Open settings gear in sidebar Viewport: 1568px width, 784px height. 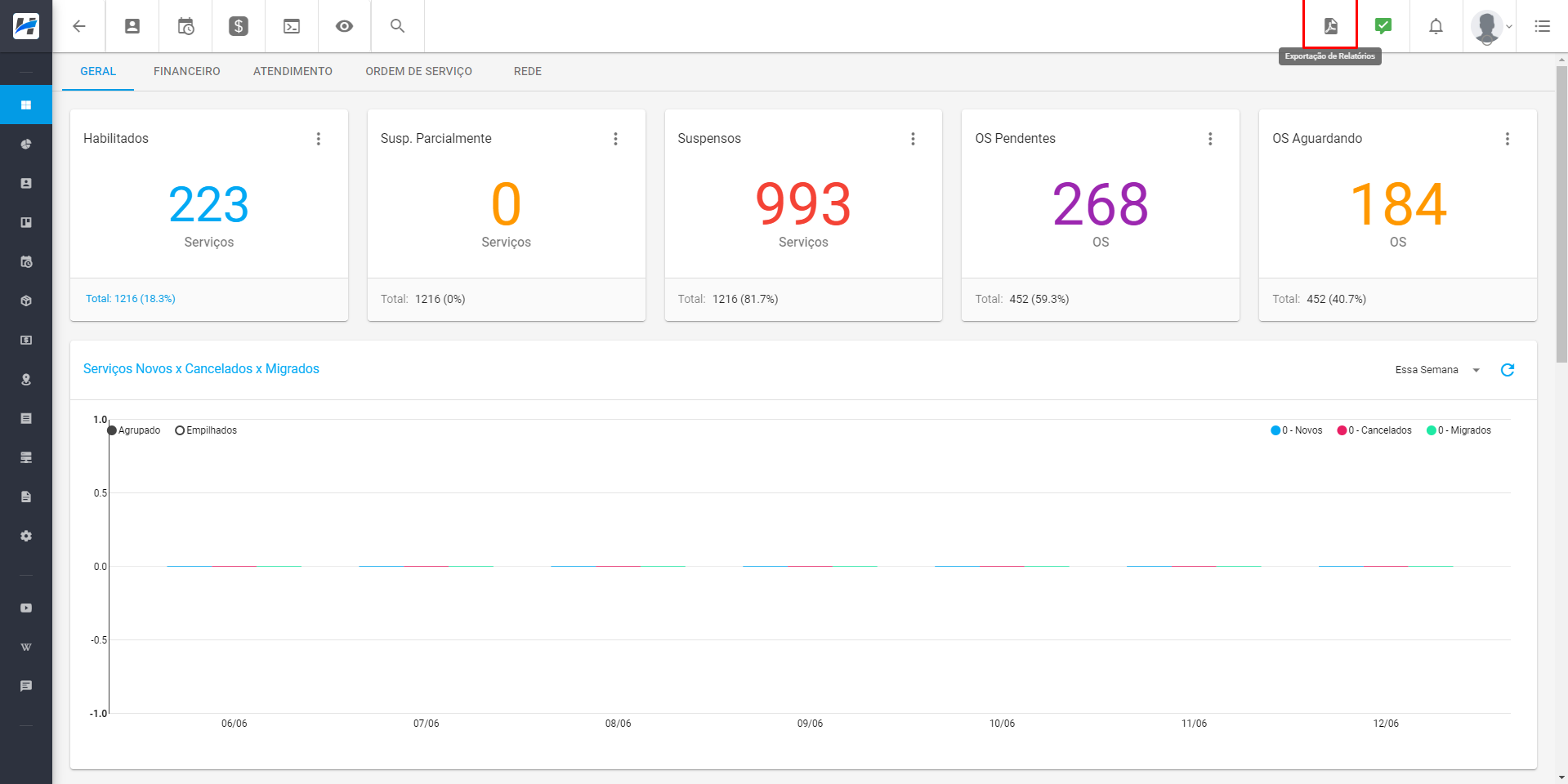(26, 536)
